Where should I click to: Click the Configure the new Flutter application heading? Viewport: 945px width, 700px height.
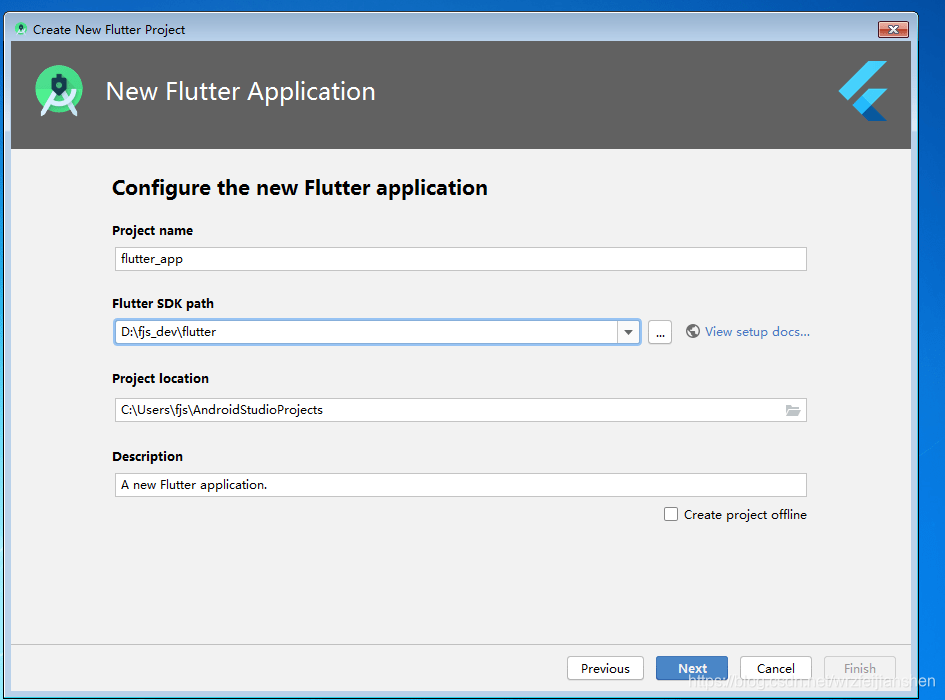(x=300, y=188)
